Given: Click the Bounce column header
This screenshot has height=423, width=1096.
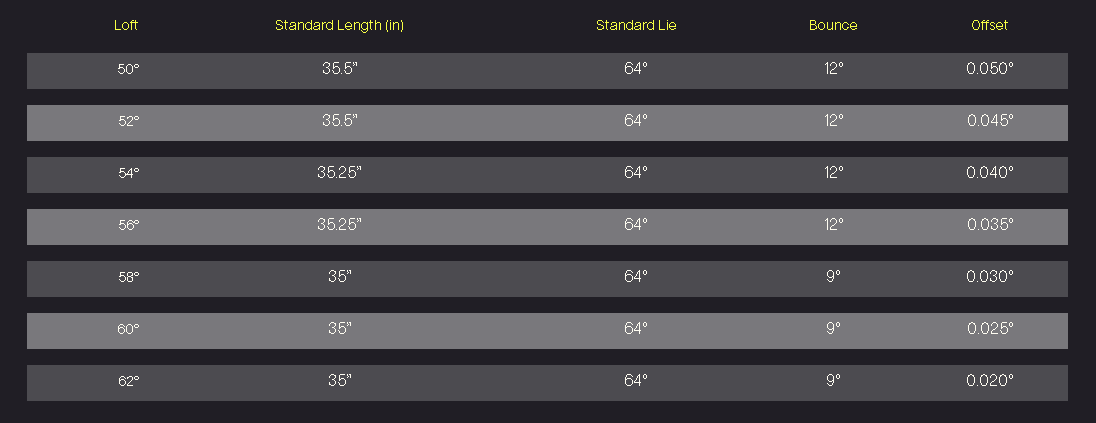Looking at the screenshot, I should (833, 26).
